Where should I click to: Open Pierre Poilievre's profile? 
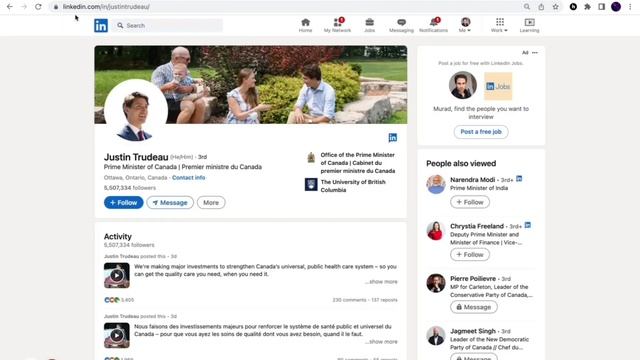473,278
